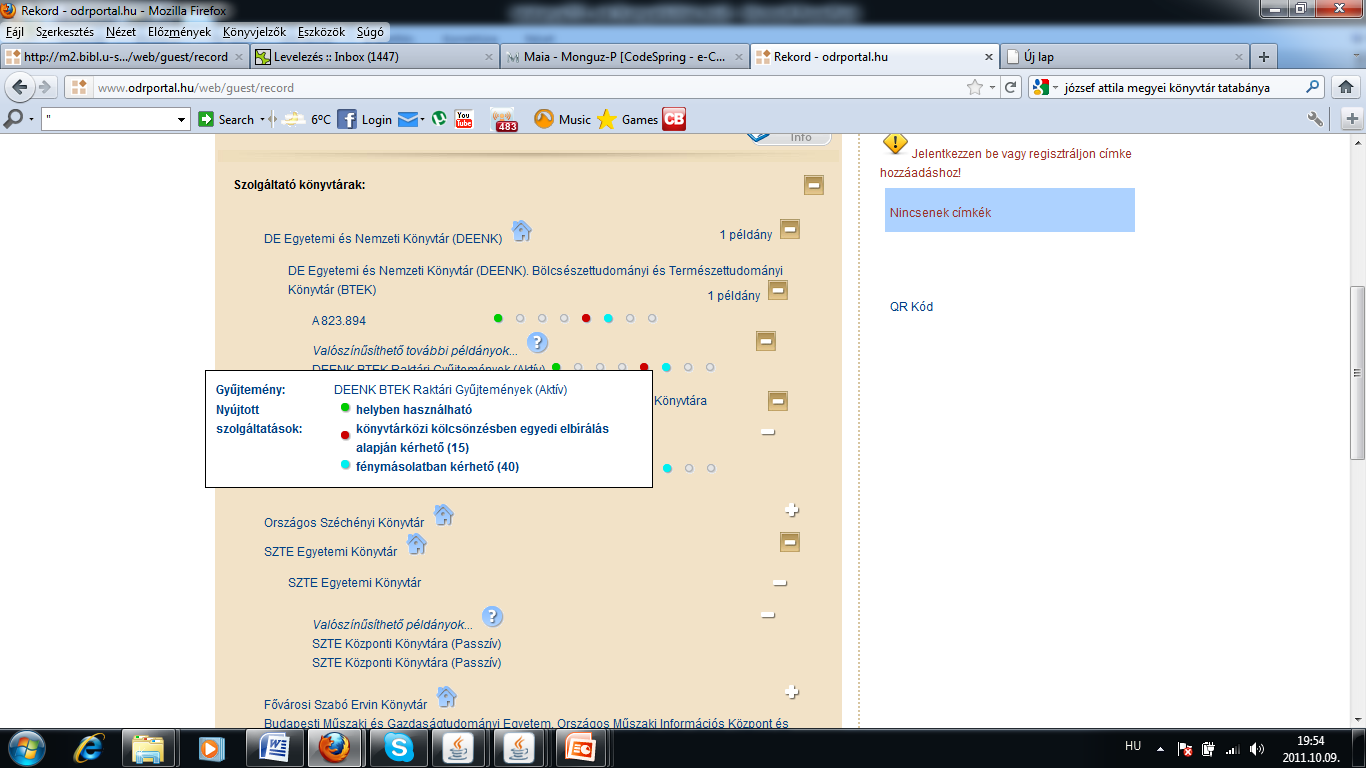The height and width of the screenshot is (768, 1366).
Task: Switch to the Levelezés :: Inbox (1447) tab
Action: (373, 57)
